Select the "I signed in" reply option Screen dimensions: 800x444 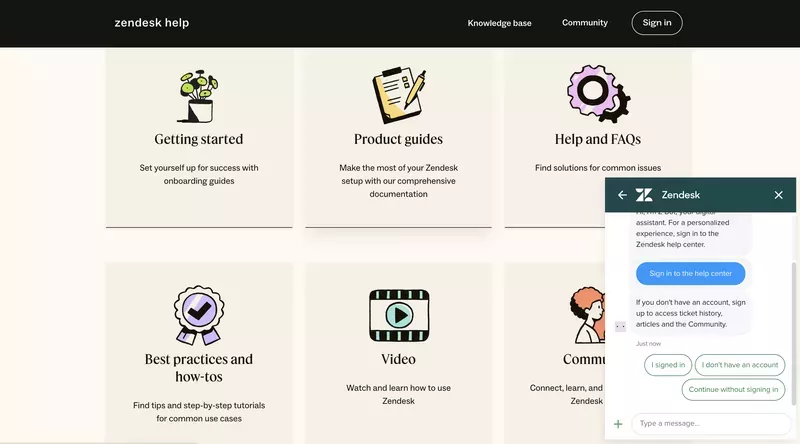[x=668, y=365]
